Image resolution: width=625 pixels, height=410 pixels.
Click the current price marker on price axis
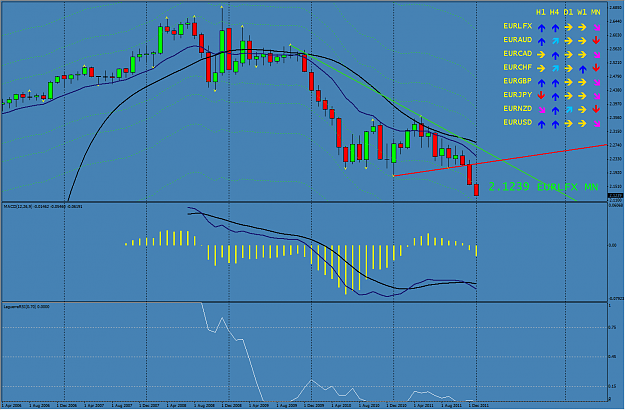pos(615,196)
